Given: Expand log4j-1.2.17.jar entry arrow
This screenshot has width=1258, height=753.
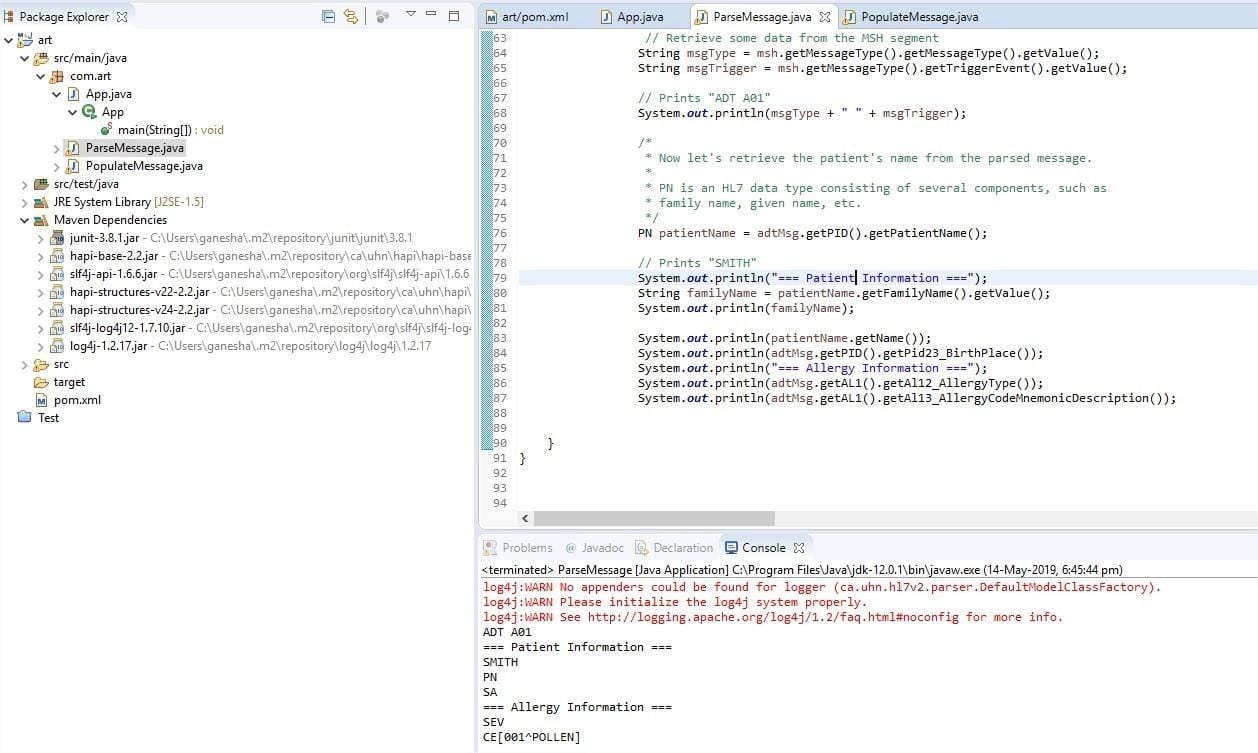Looking at the screenshot, I should [x=41, y=346].
